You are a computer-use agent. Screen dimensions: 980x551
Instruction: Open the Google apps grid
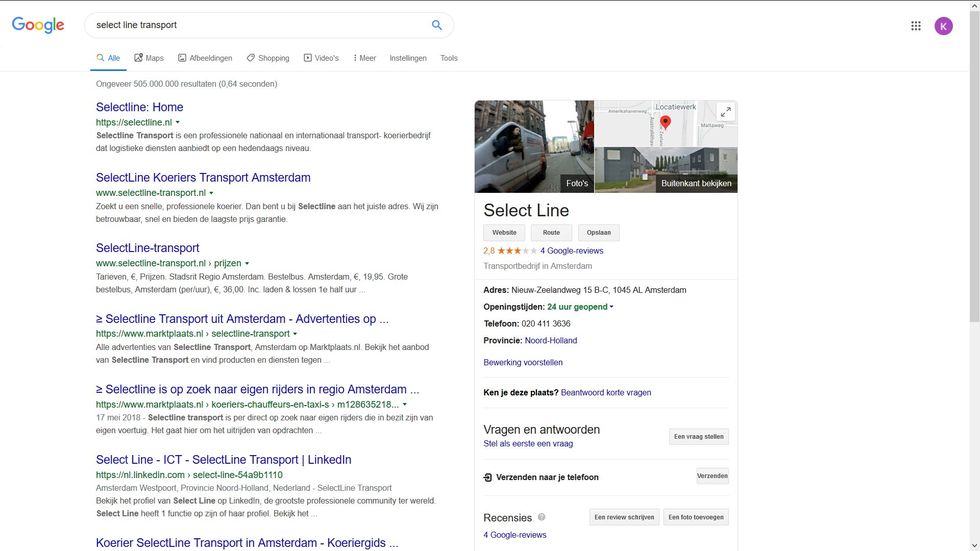(x=916, y=26)
